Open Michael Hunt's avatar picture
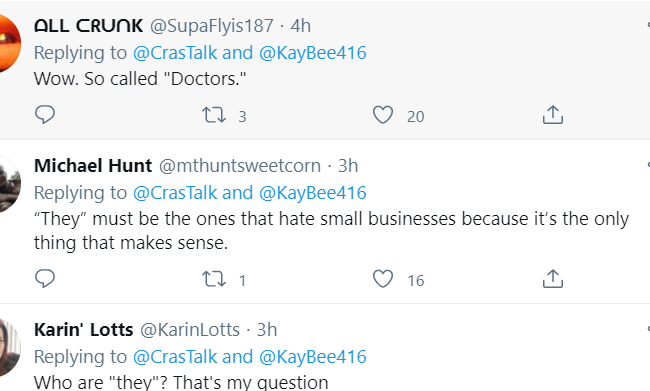 7,183
